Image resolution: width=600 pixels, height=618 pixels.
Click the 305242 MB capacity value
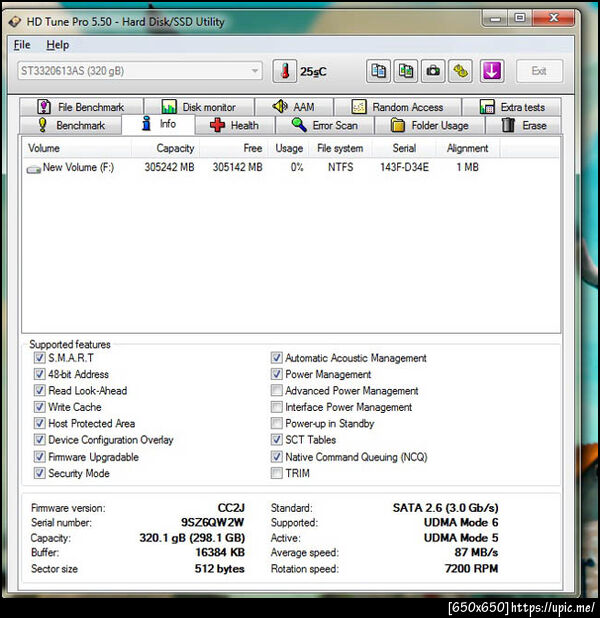(170, 168)
